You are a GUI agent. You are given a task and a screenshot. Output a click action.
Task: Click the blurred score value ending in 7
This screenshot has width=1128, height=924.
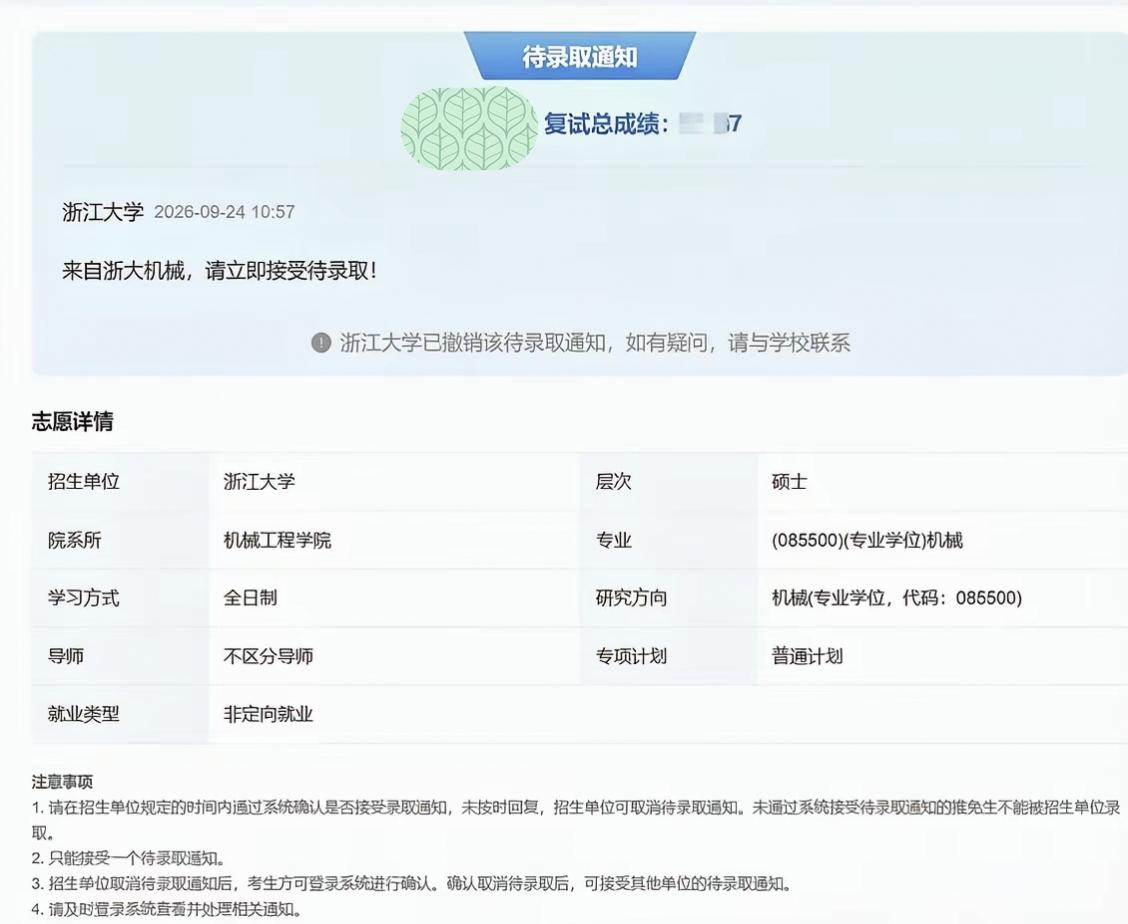(710, 124)
